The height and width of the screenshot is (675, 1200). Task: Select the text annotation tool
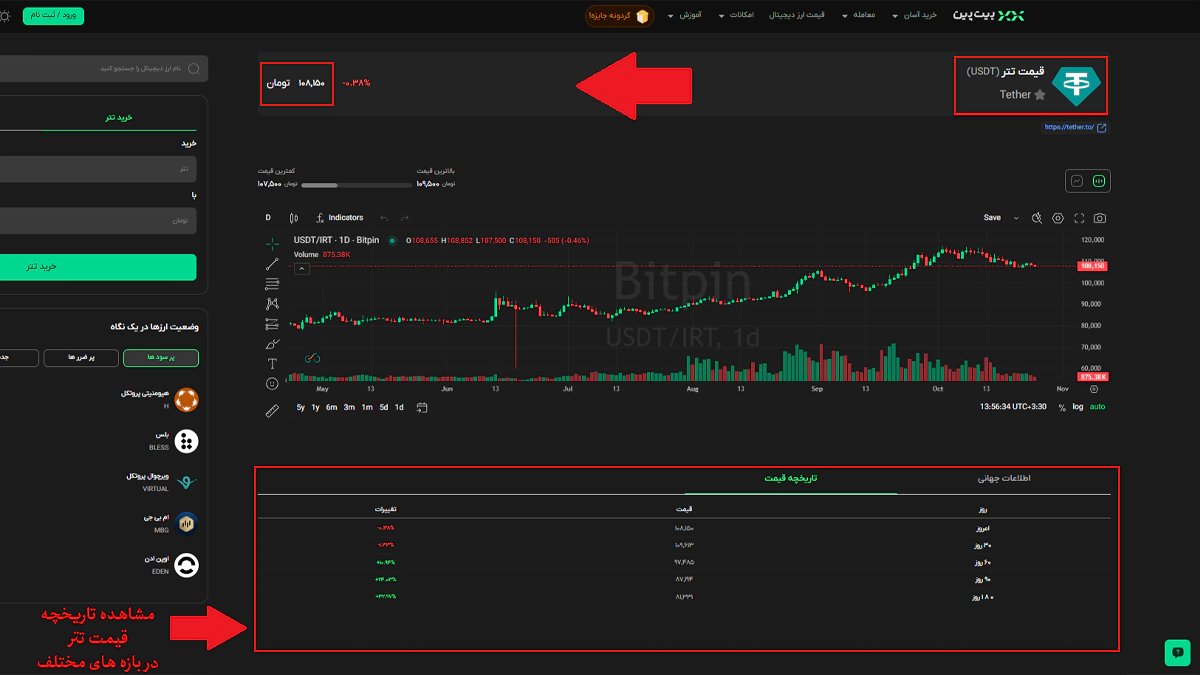click(x=272, y=363)
